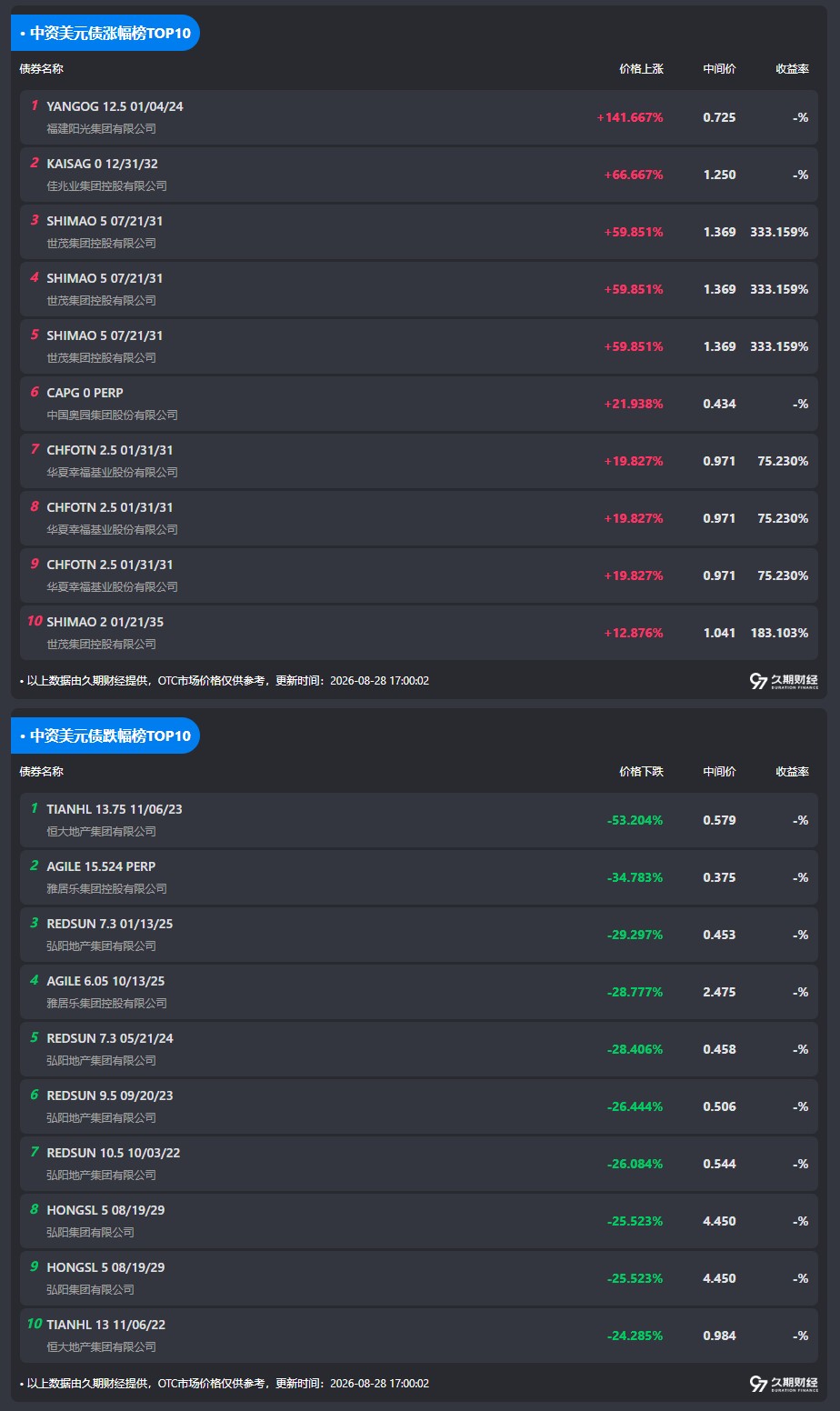
Task: Click the -28.777% price drop value
Action: coord(635,992)
